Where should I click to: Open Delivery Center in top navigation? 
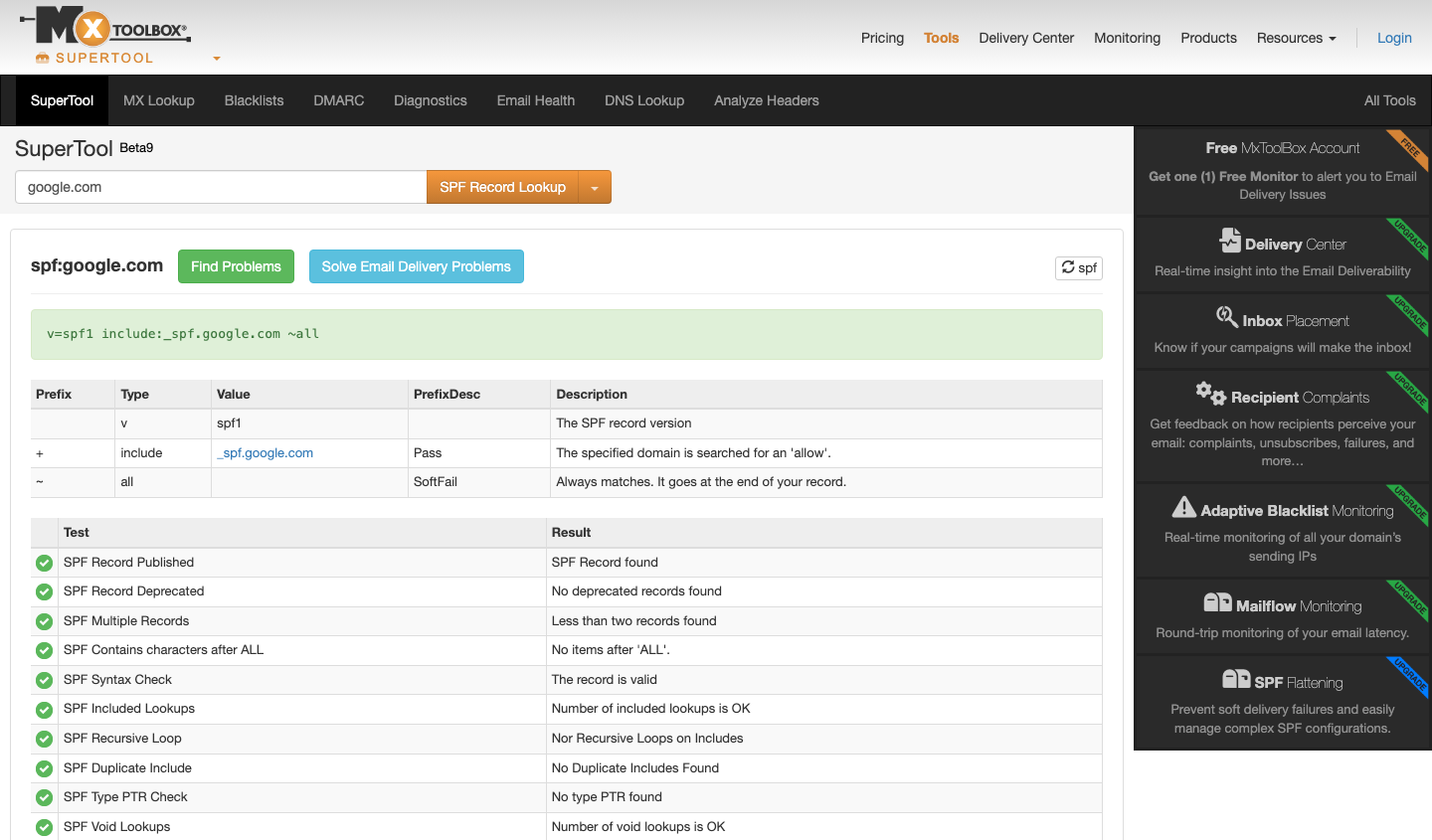tap(1026, 38)
